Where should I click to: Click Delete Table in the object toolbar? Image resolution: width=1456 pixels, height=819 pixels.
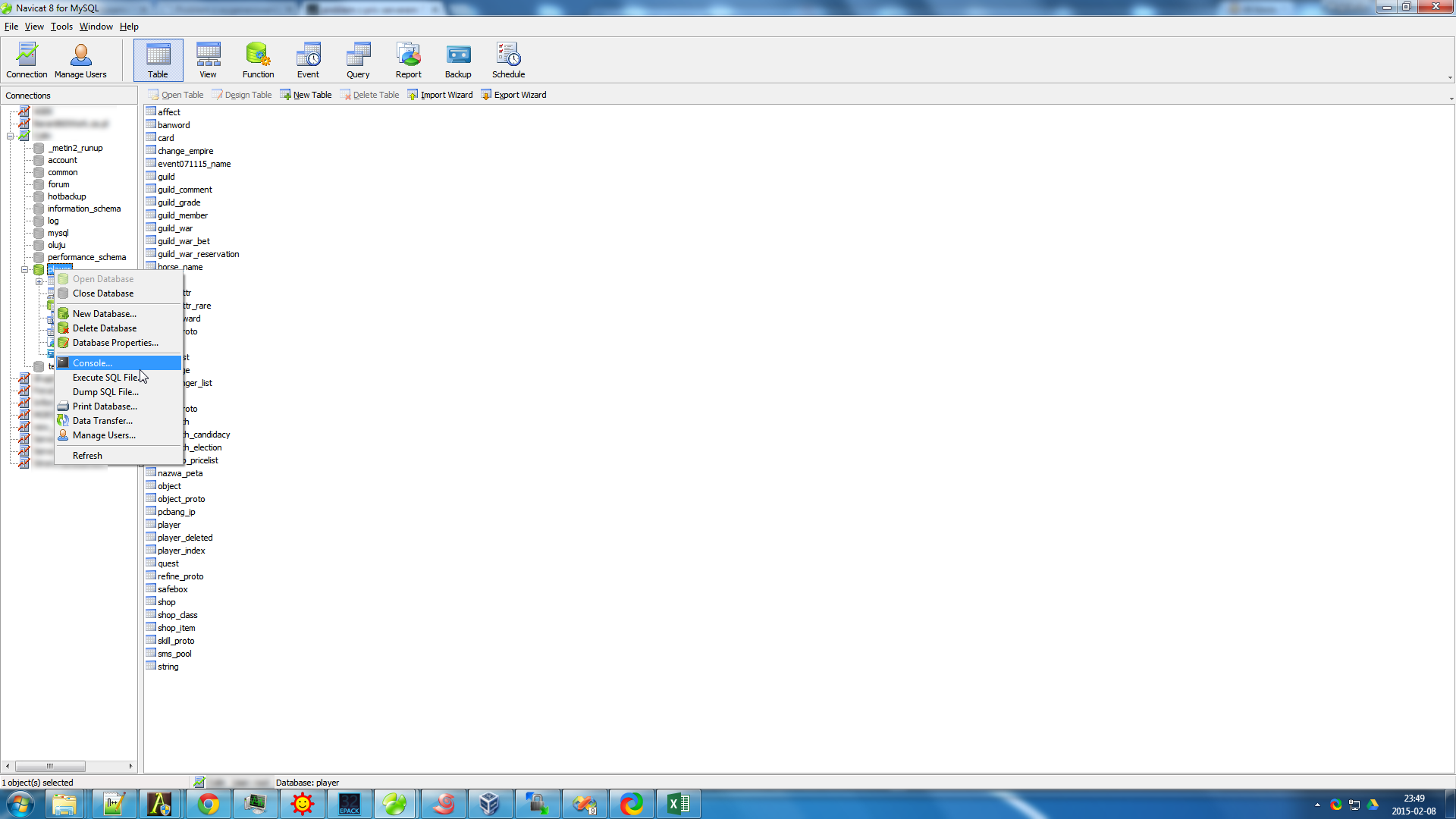coord(369,95)
